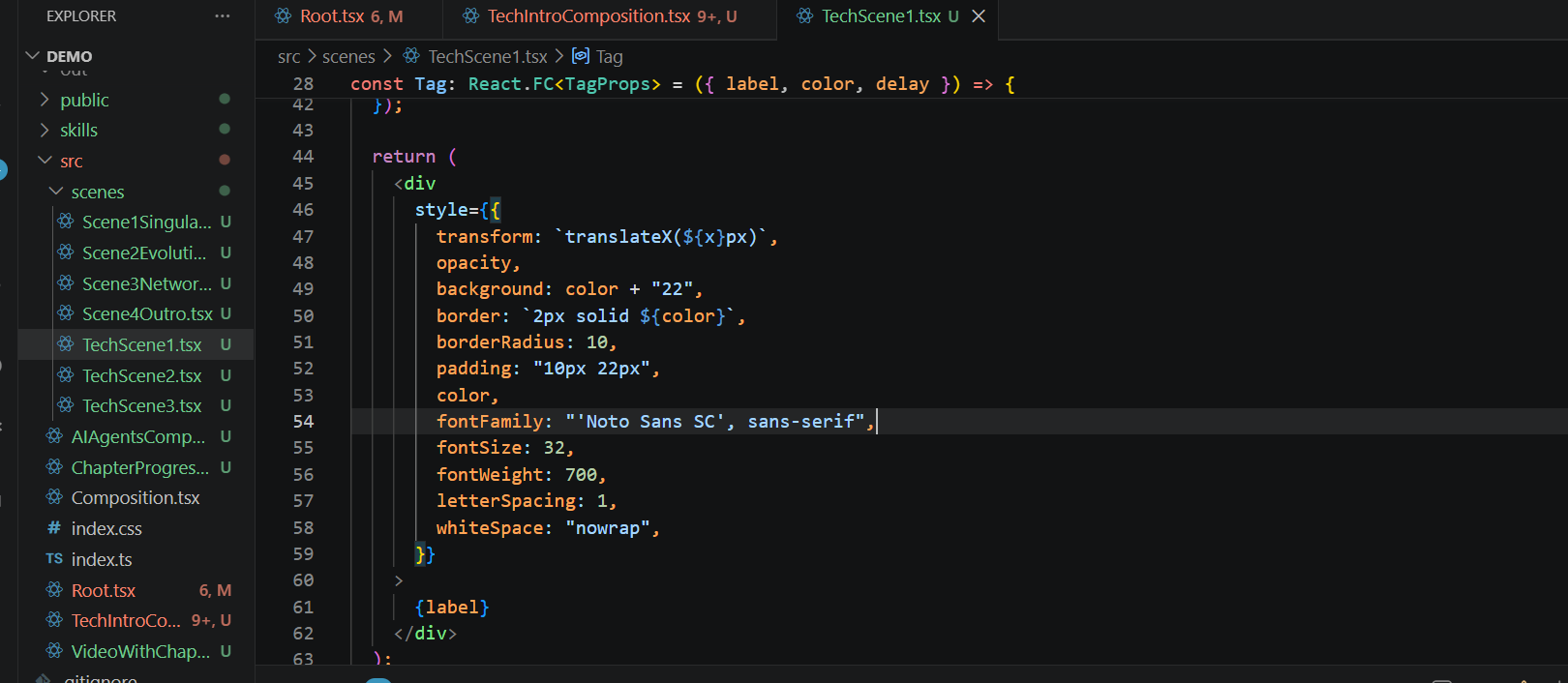Viewport: 1568px width, 683px height.
Task: Click the EXPLORER panel title
Action: pyautogui.click(x=81, y=16)
